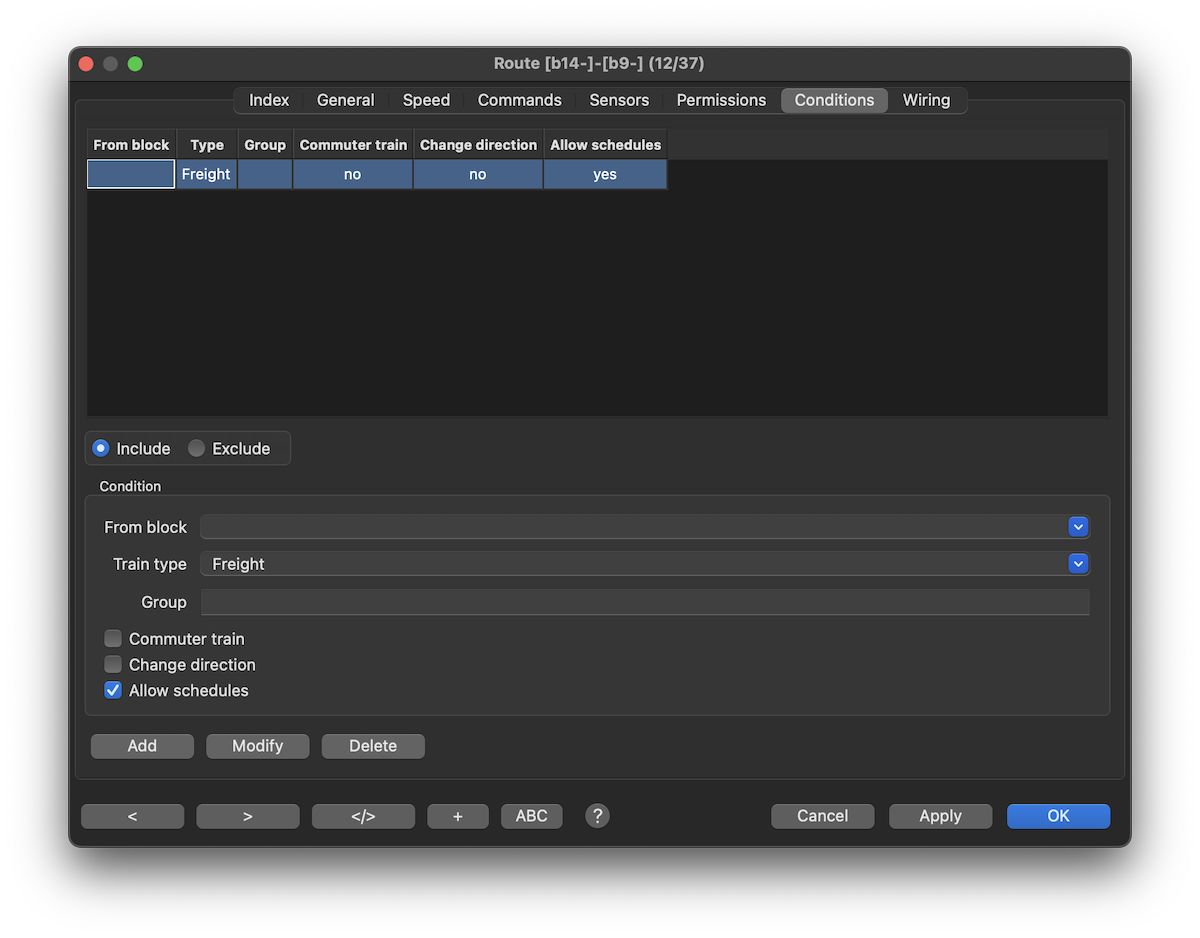
Task: Select the Freight row in conditions table
Action: click(x=207, y=174)
